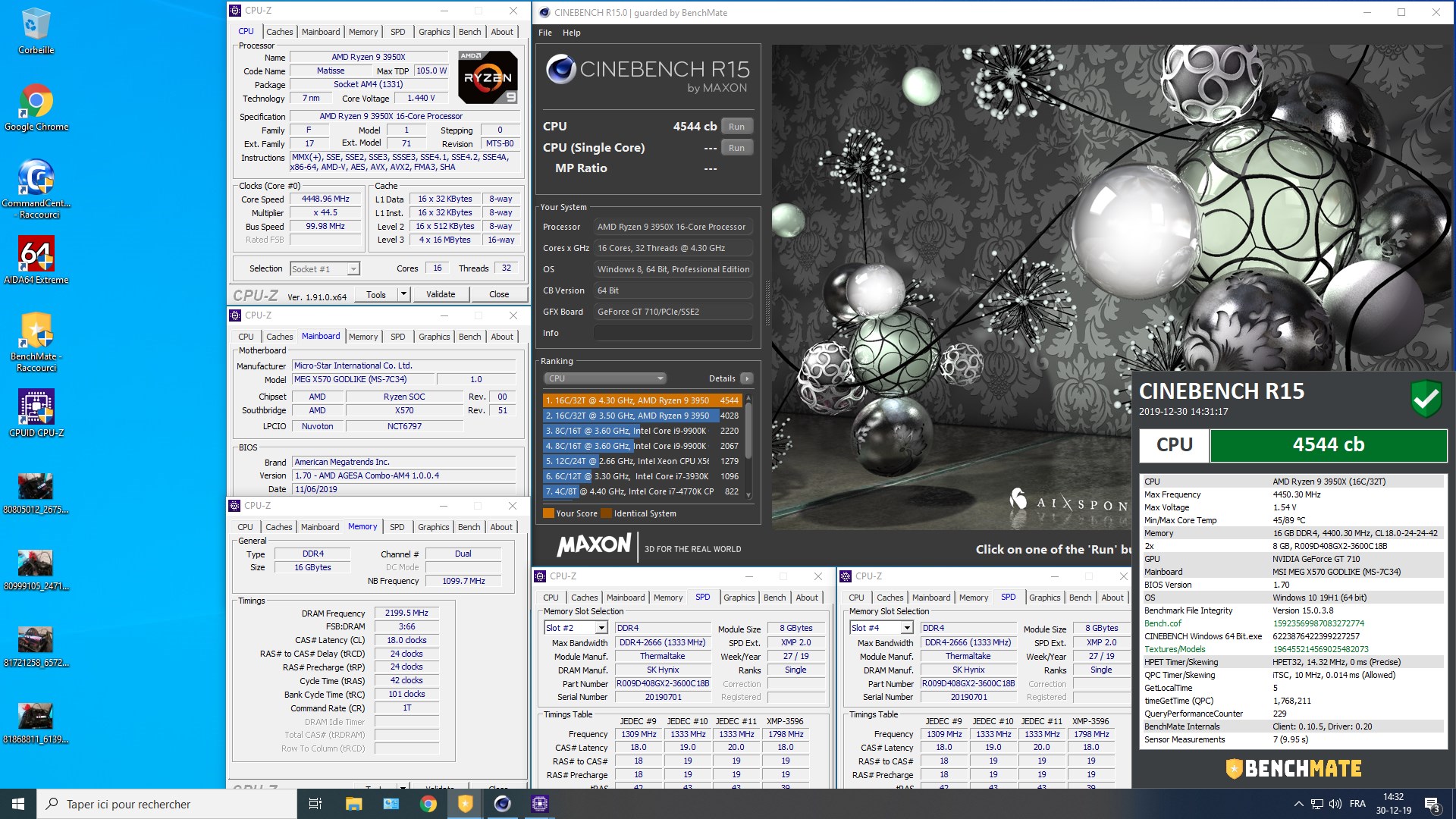Click the BenchMate logo at panel bottom
The width and height of the screenshot is (1456, 819).
coord(1293,768)
